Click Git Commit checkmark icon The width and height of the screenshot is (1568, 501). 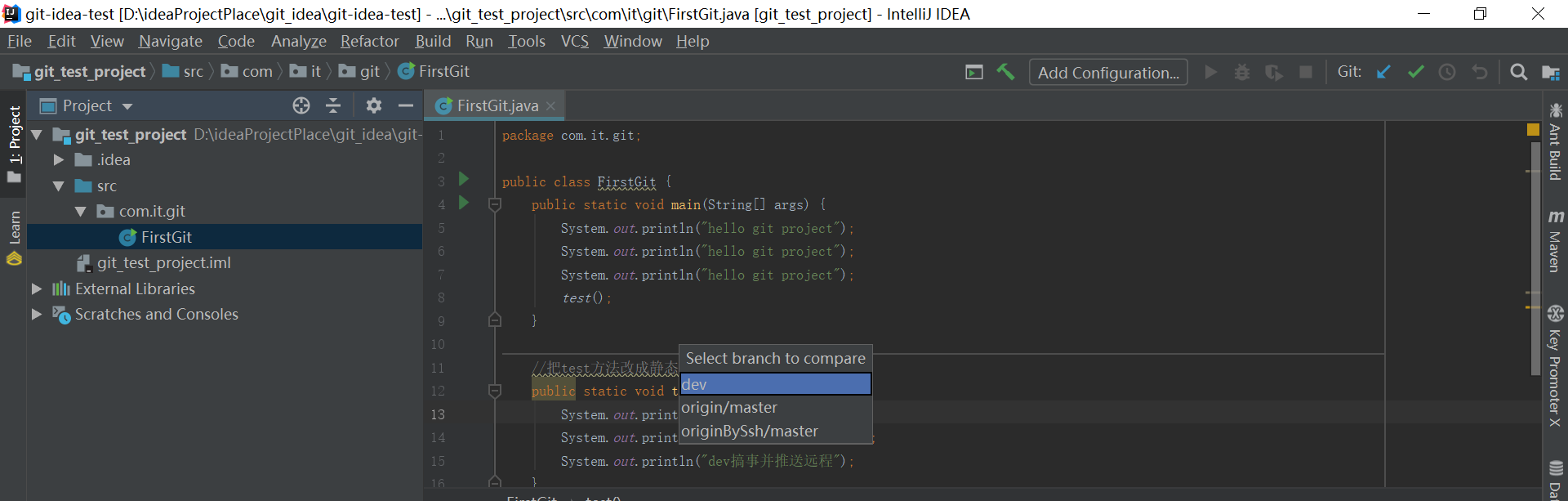click(1415, 72)
